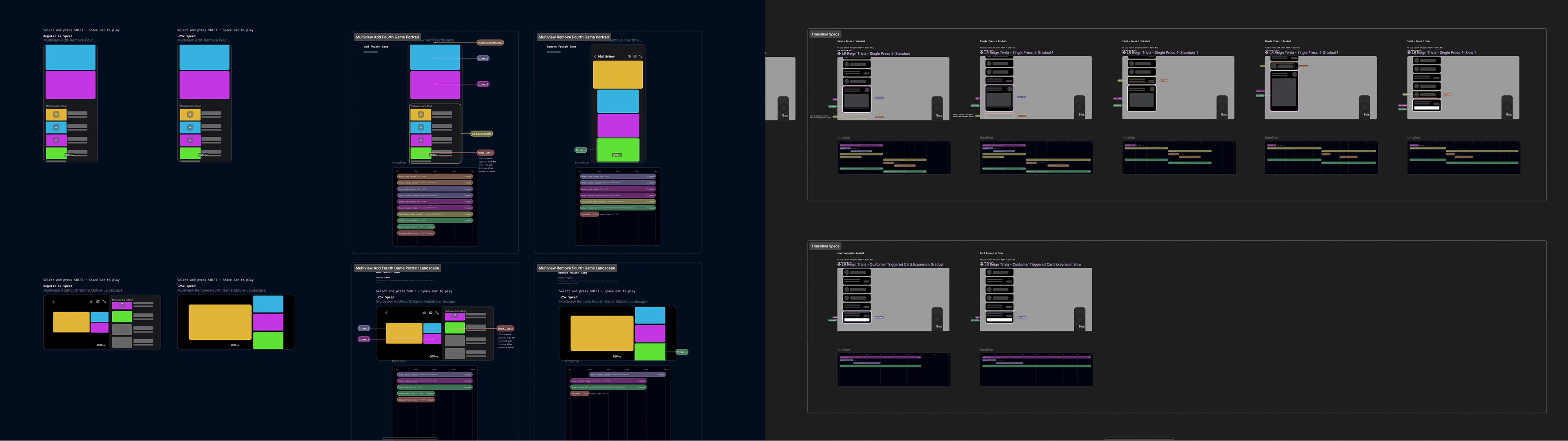
Task: Toggle blue checkbox in top-left .25x Speed portrait mock
Action: [x=190, y=127]
